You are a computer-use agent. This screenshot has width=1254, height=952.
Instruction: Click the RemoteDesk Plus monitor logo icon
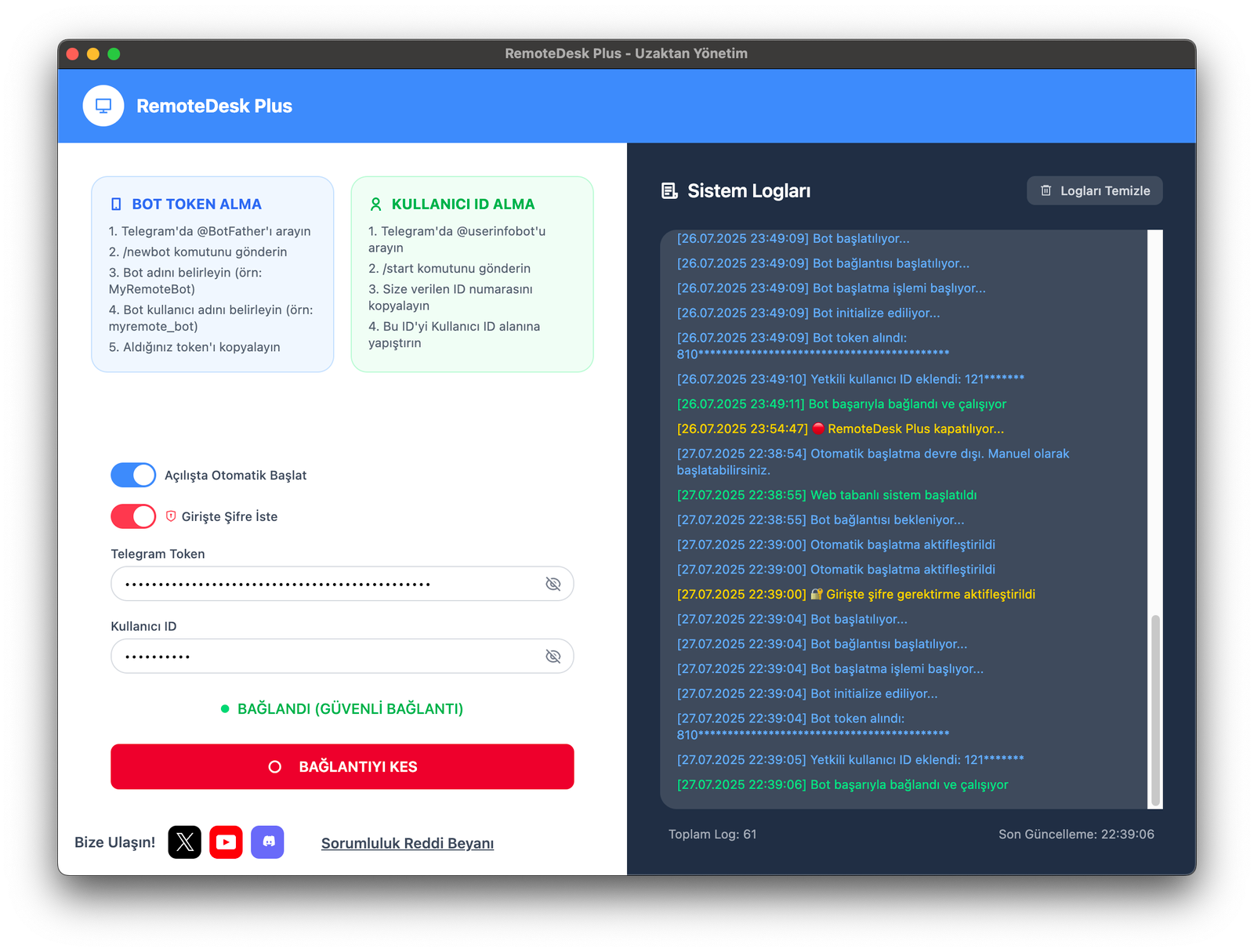(103, 106)
